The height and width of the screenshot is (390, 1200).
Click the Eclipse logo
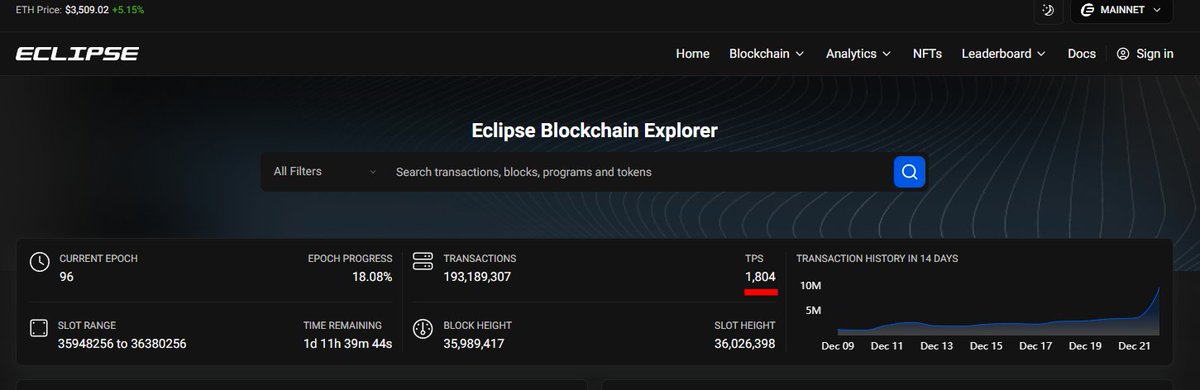[x=77, y=54]
